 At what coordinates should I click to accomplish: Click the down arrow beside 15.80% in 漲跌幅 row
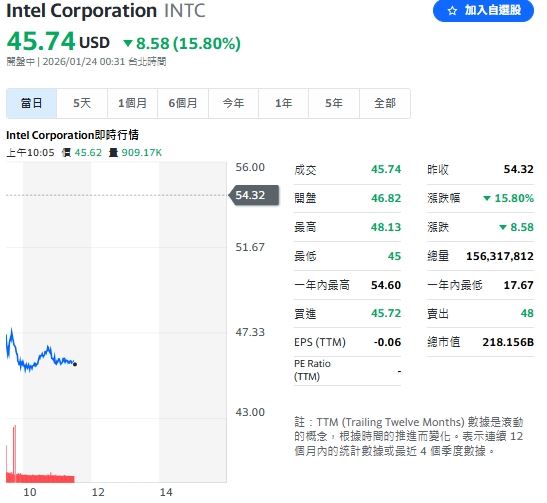[487, 198]
